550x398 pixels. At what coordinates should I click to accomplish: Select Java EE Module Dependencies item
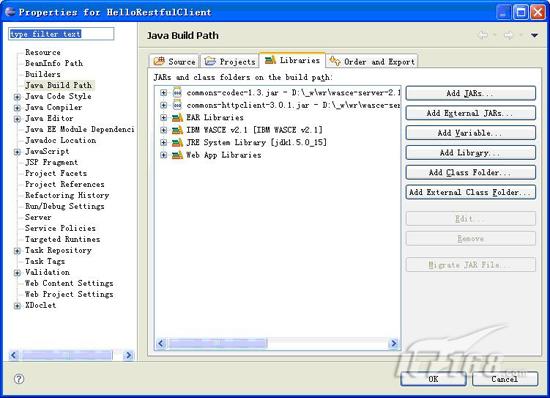80,129
